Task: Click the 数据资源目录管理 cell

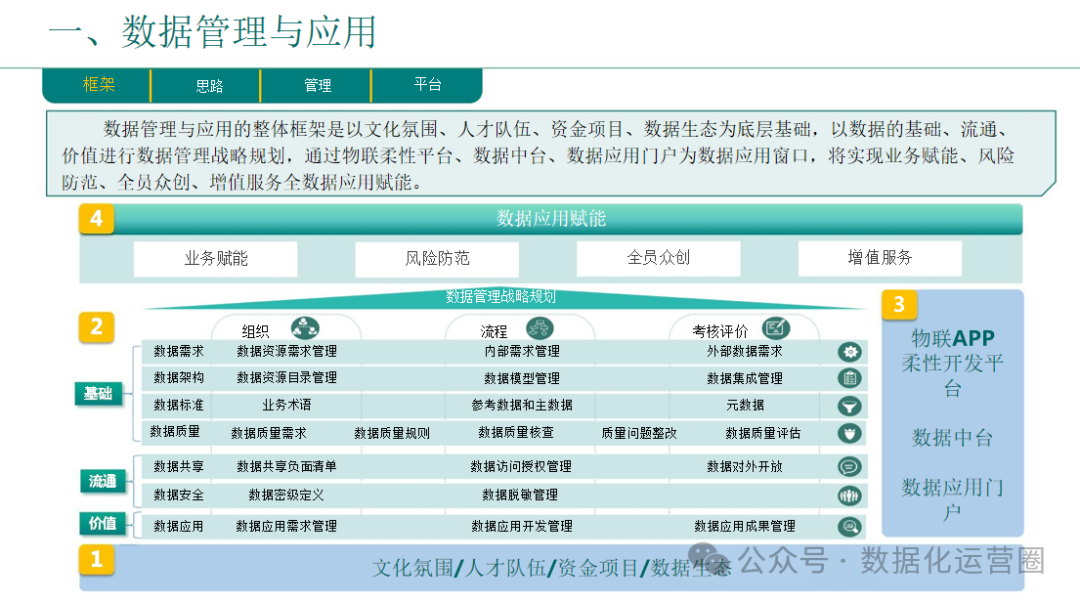Action: coord(287,378)
